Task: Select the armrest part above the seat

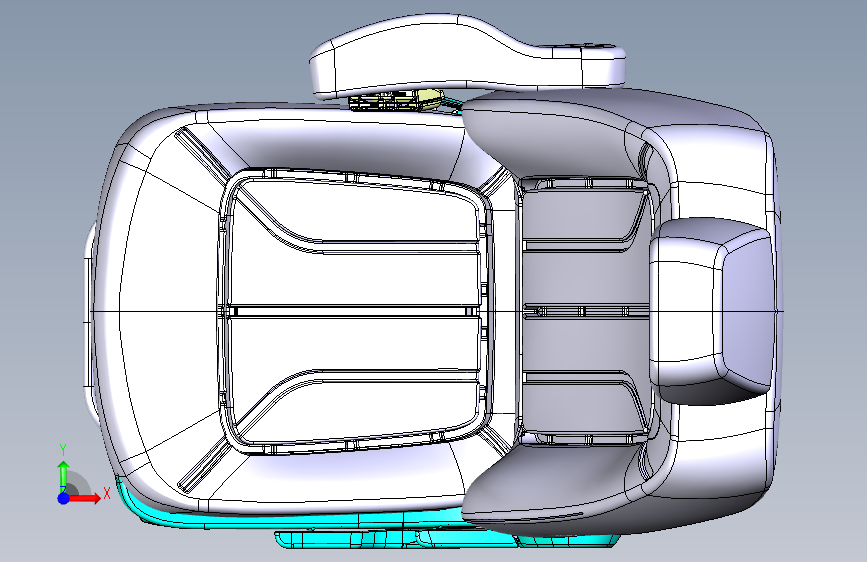Action: click(467, 55)
